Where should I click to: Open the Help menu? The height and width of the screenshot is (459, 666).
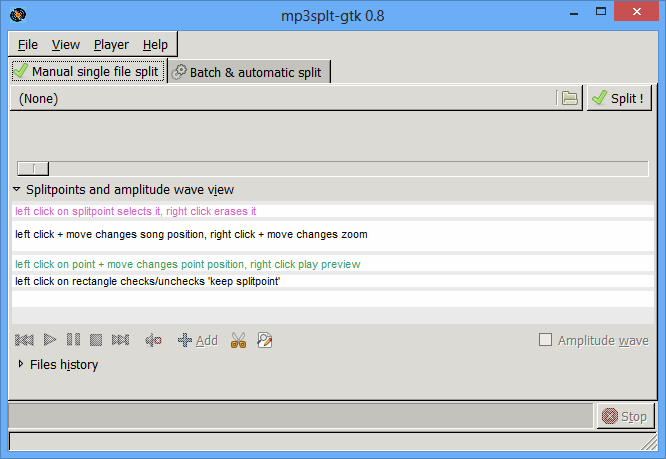155,45
